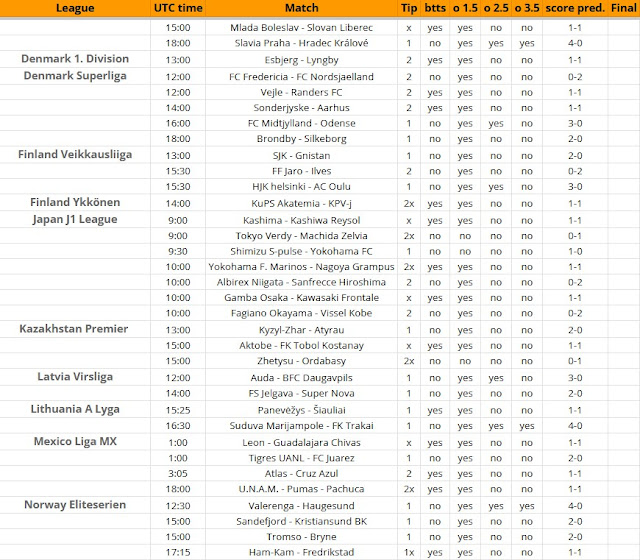640x560 pixels.
Task: Click the FF Jaro - Ilves match
Action: point(302,171)
